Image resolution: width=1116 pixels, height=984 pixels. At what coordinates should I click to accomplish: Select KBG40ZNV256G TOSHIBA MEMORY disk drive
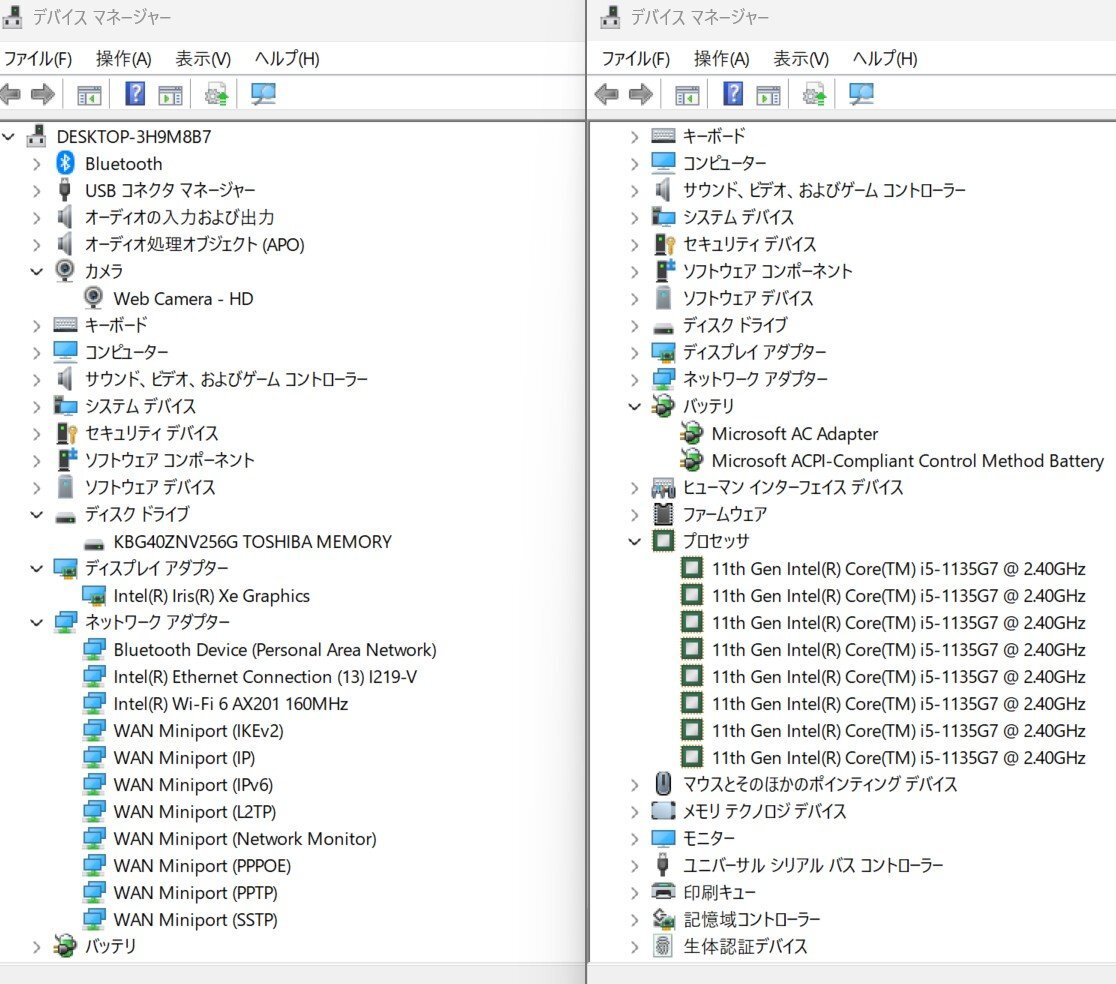tap(252, 541)
